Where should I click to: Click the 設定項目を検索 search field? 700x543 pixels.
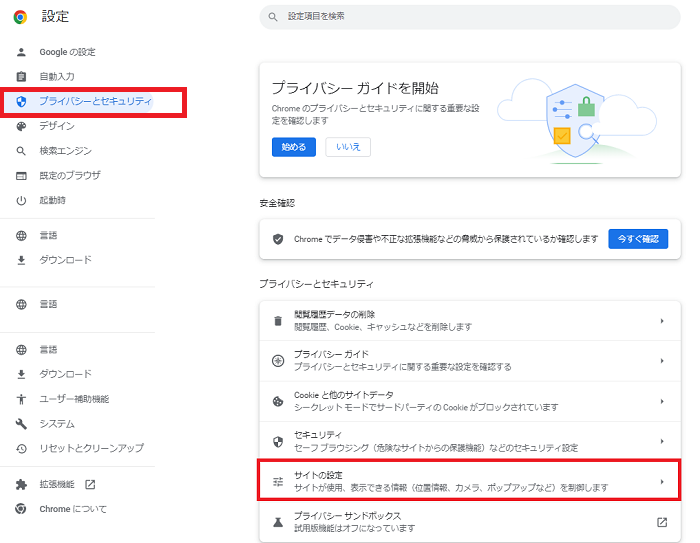pos(470,17)
